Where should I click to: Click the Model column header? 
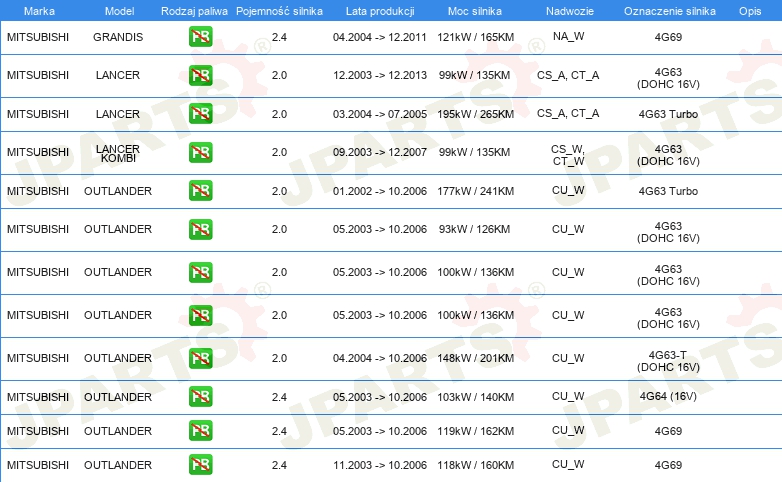pos(119,11)
